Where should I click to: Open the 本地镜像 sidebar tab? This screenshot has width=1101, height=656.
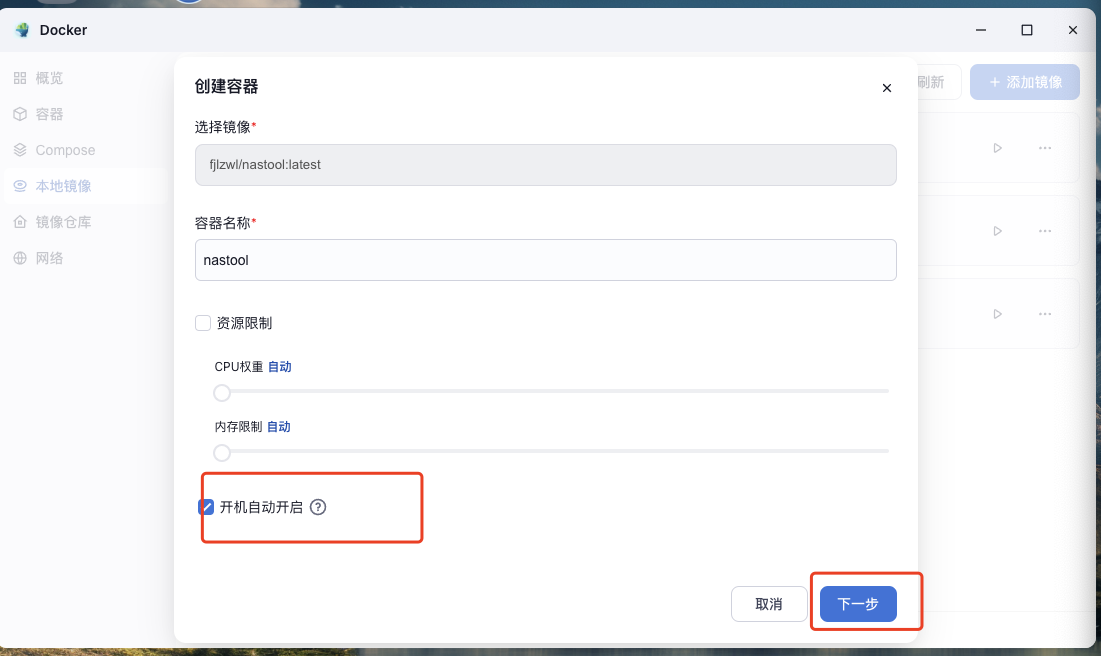pos(63,186)
